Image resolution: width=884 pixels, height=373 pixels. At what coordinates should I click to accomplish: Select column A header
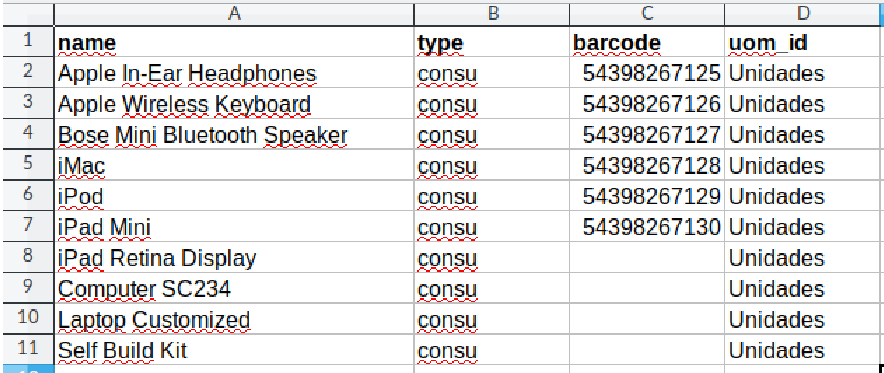[x=234, y=14]
